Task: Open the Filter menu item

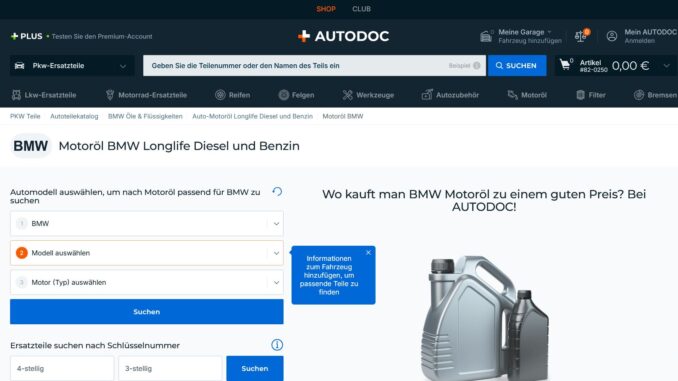Action: tap(591, 95)
